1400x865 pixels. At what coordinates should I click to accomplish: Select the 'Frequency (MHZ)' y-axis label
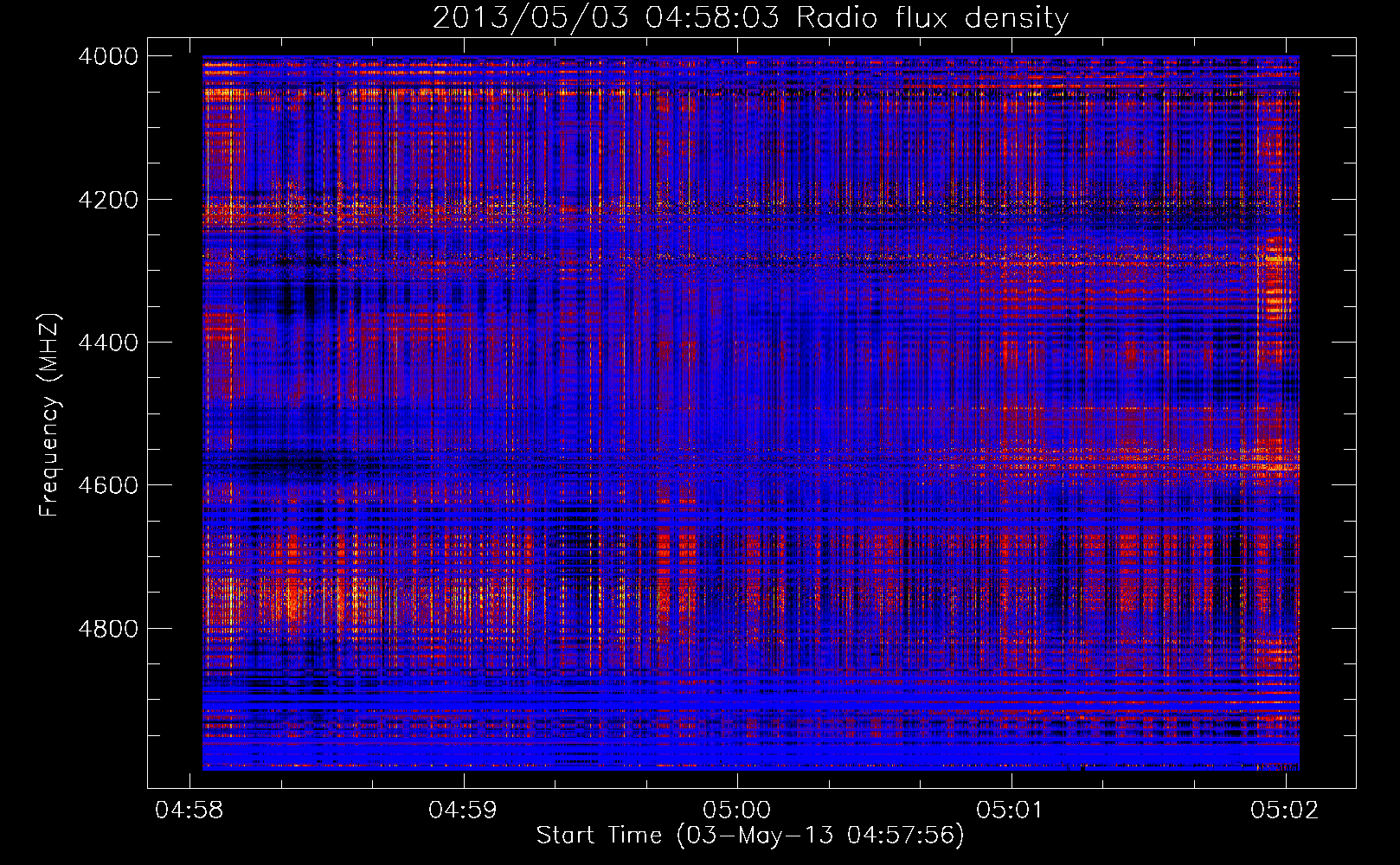pyautogui.click(x=49, y=415)
